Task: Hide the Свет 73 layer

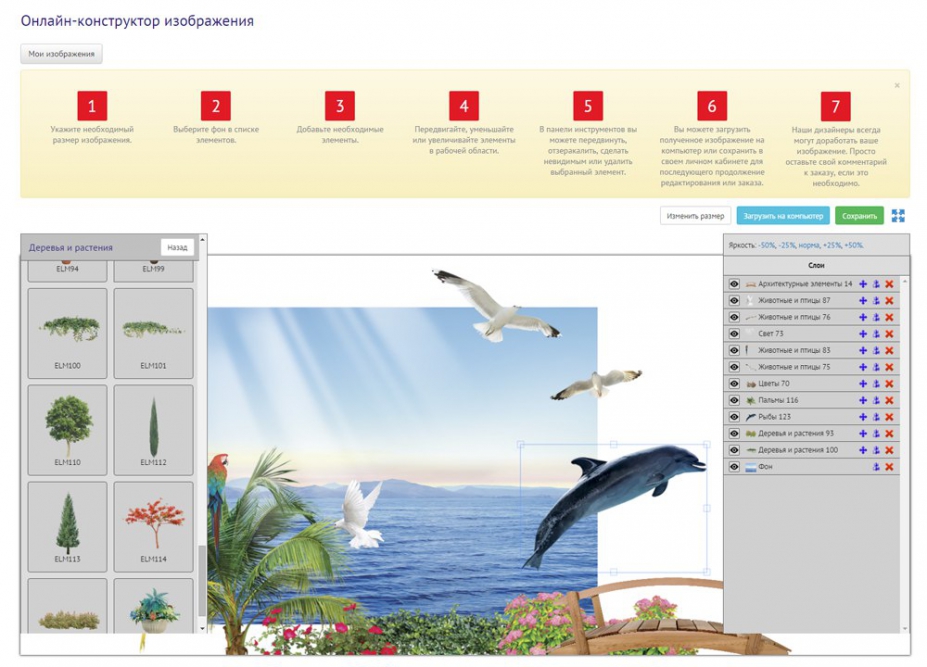Action: pos(734,334)
